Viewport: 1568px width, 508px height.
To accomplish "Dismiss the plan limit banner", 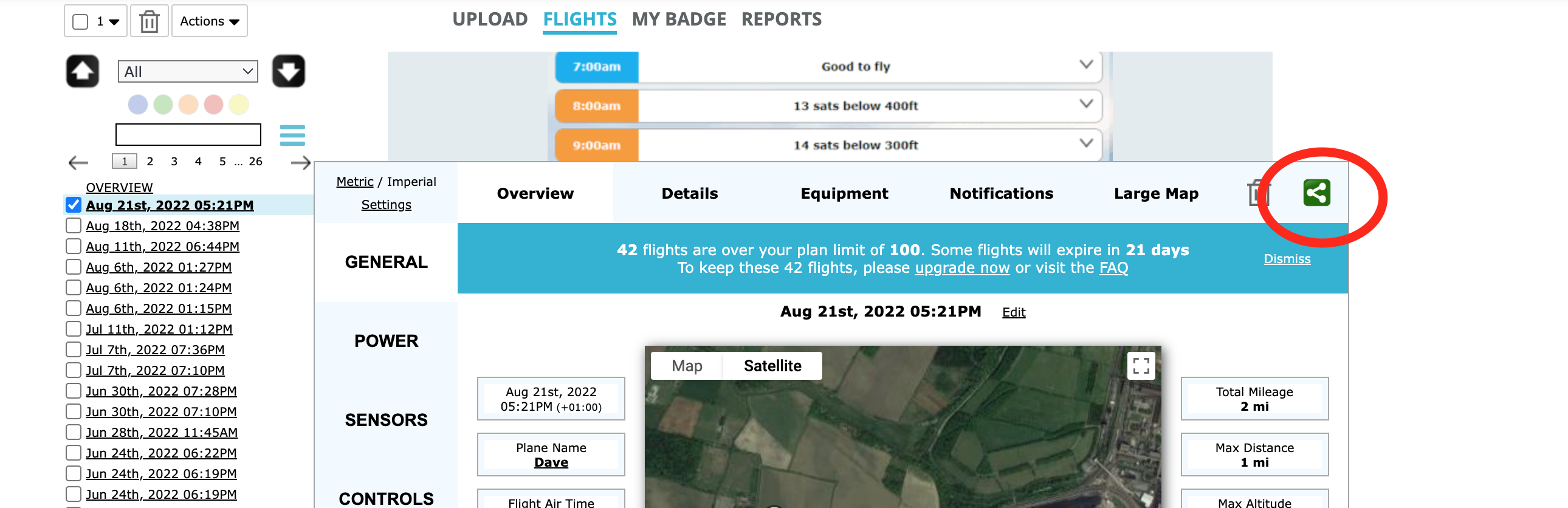I will click(x=1287, y=259).
